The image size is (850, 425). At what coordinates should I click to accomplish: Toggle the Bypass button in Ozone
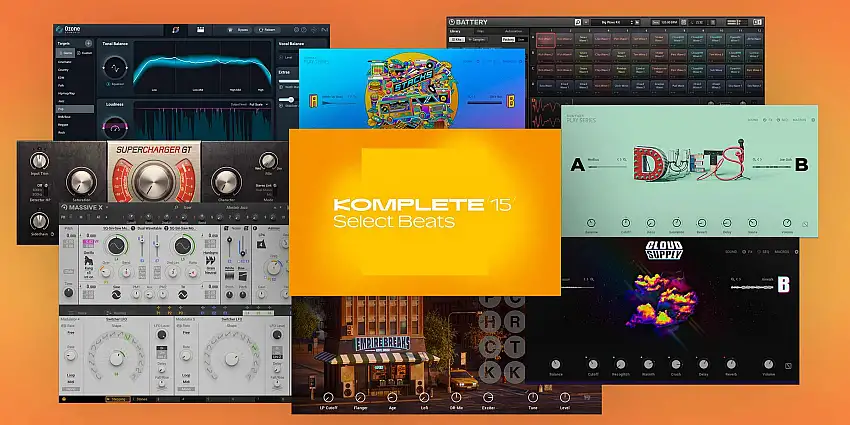(x=238, y=30)
